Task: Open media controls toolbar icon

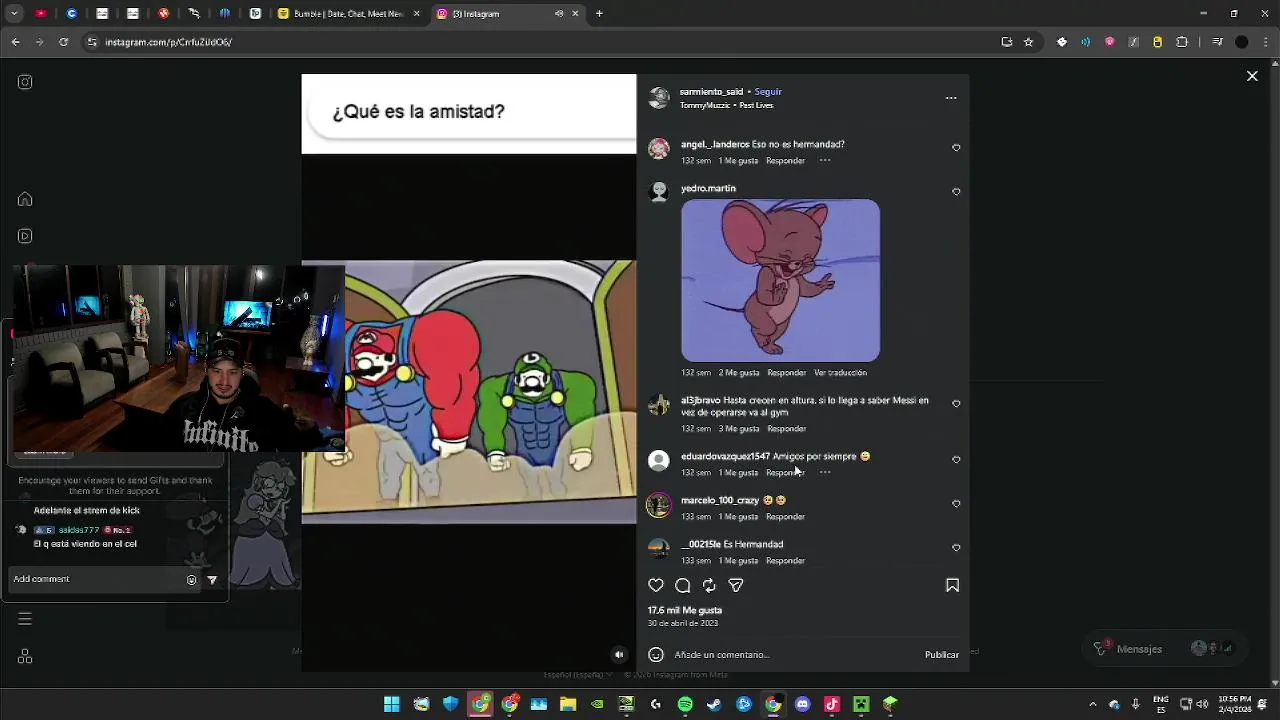Action: [1217, 42]
